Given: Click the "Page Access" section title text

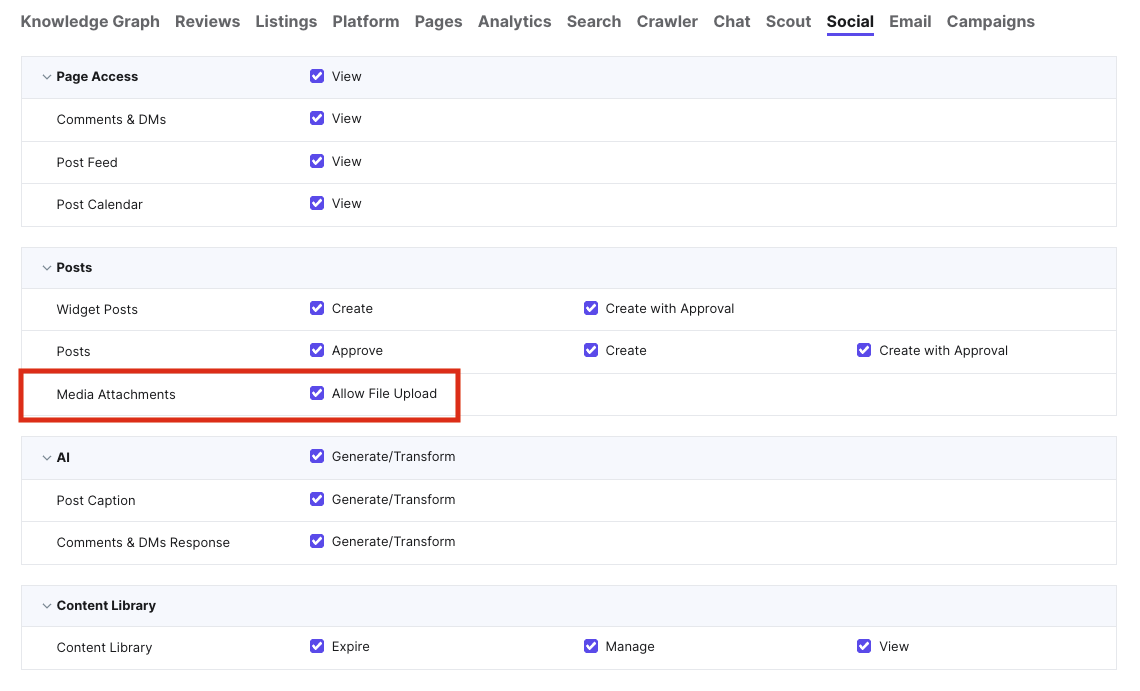Looking at the screenshot, I should click(x=97, y=77).
